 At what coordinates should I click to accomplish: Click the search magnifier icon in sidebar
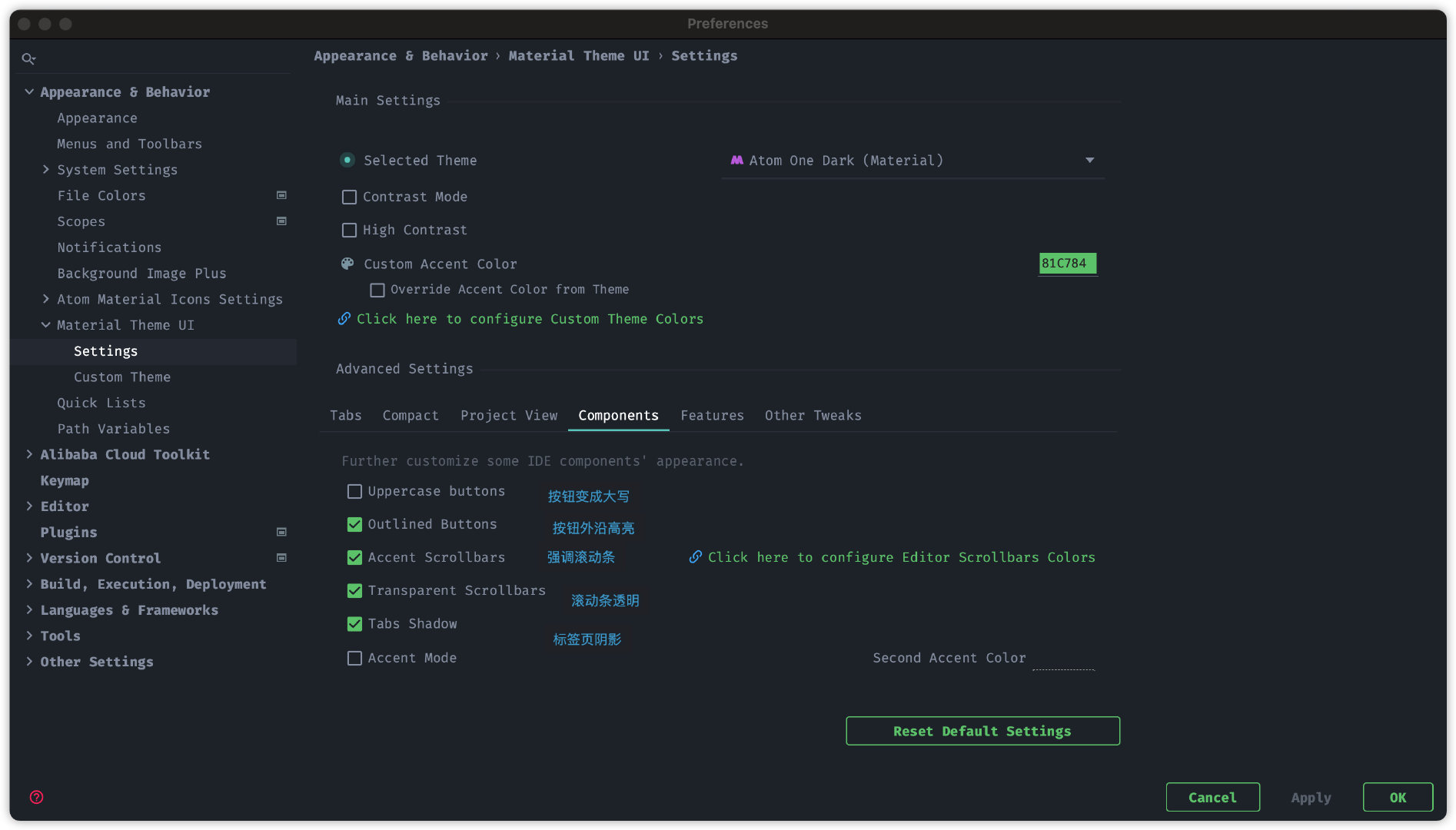28,58
